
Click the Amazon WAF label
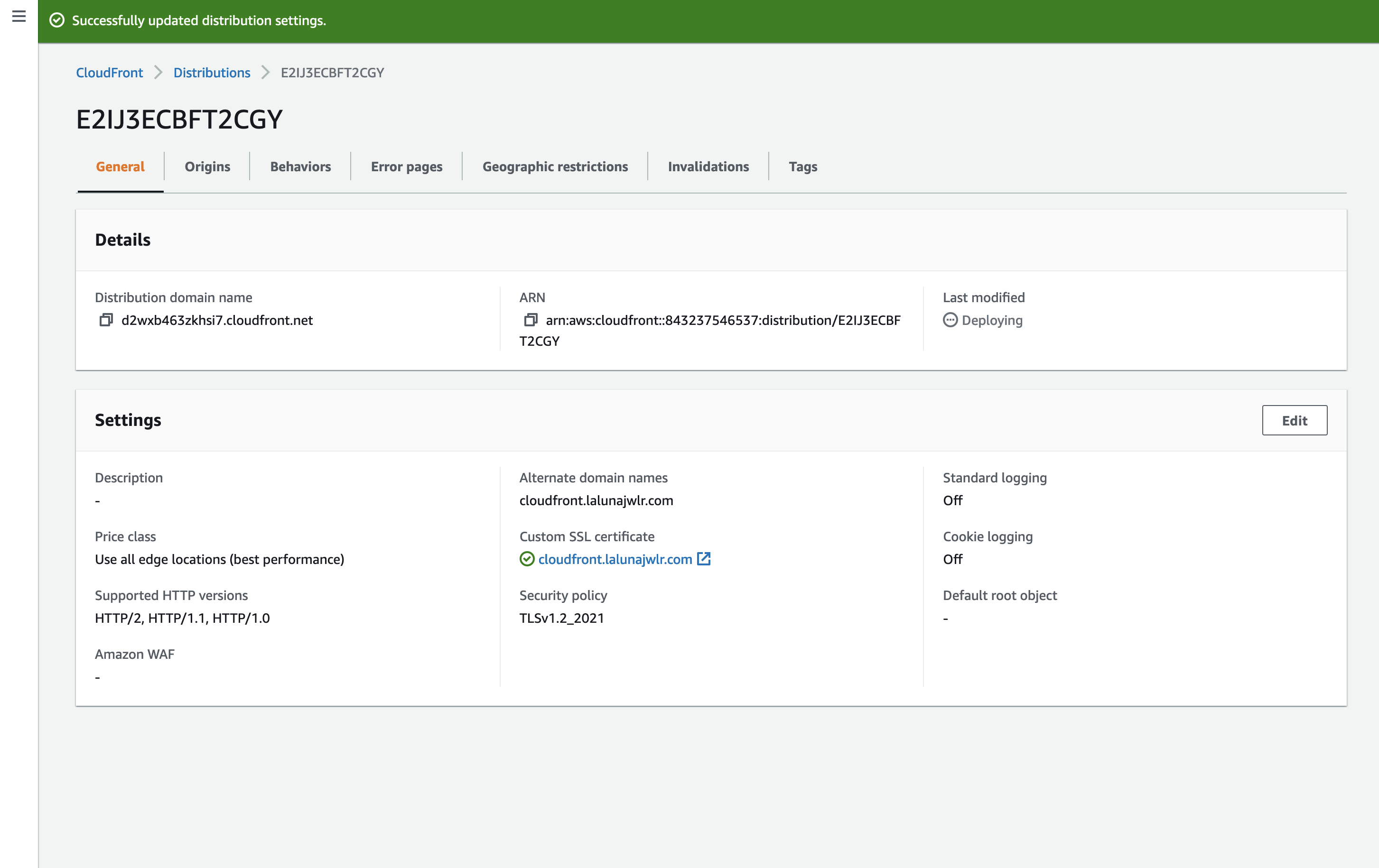tap(135, 654)
